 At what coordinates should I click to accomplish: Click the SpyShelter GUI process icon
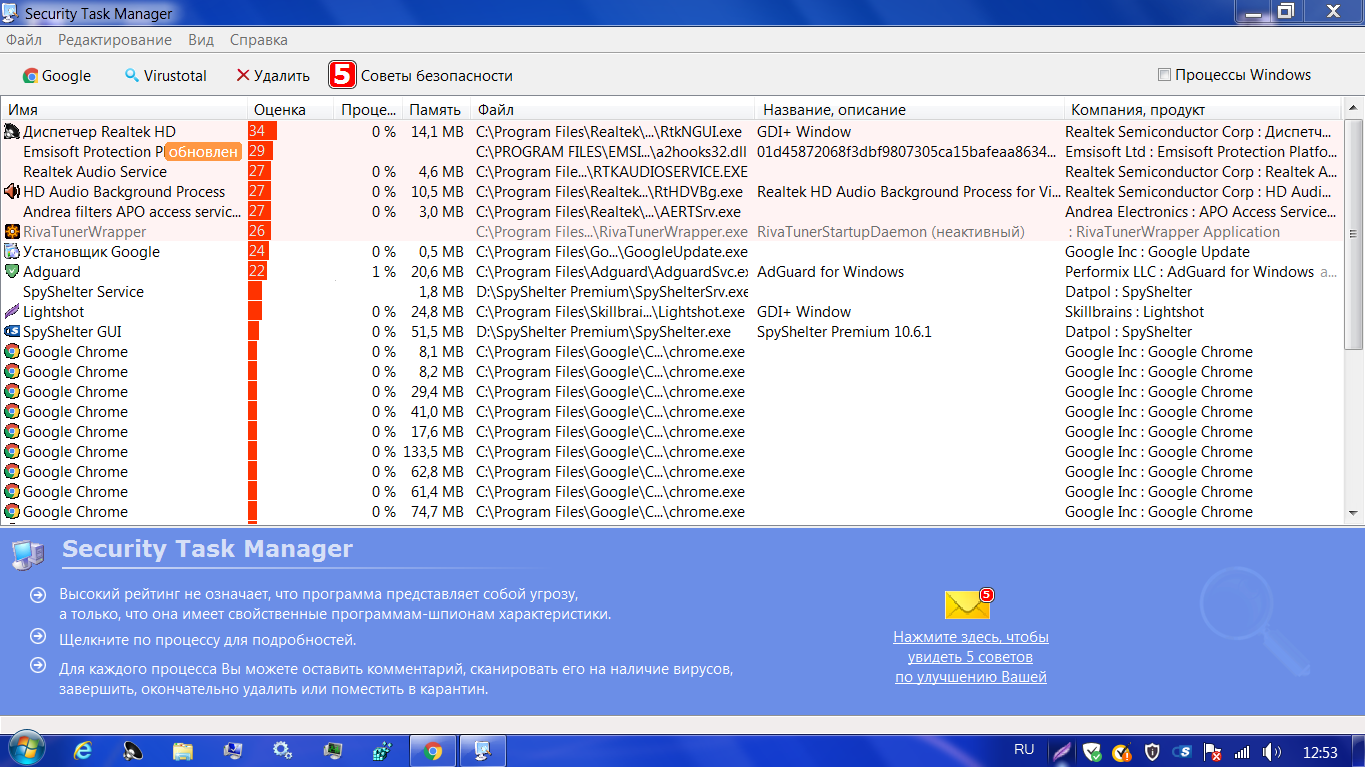pyautogui.click(x=12, y=332)
